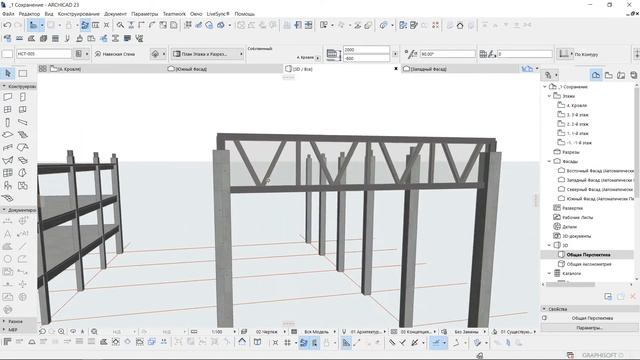Open Разрезы in Navigator tree

click(x=570, y=152)
